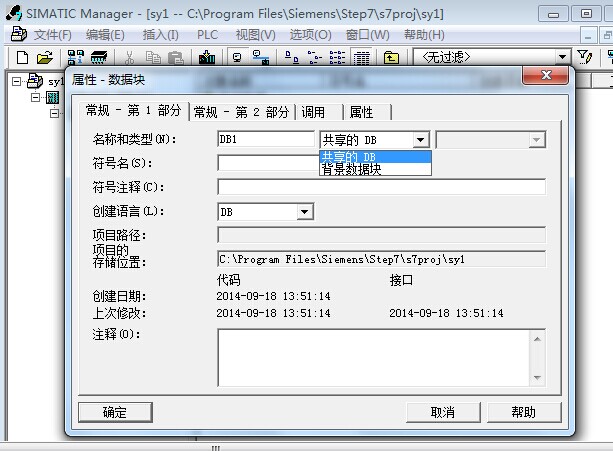Screen dimensions: 613x451
Task: Click the comment box scroll up arrow
Action: [537, 339]
